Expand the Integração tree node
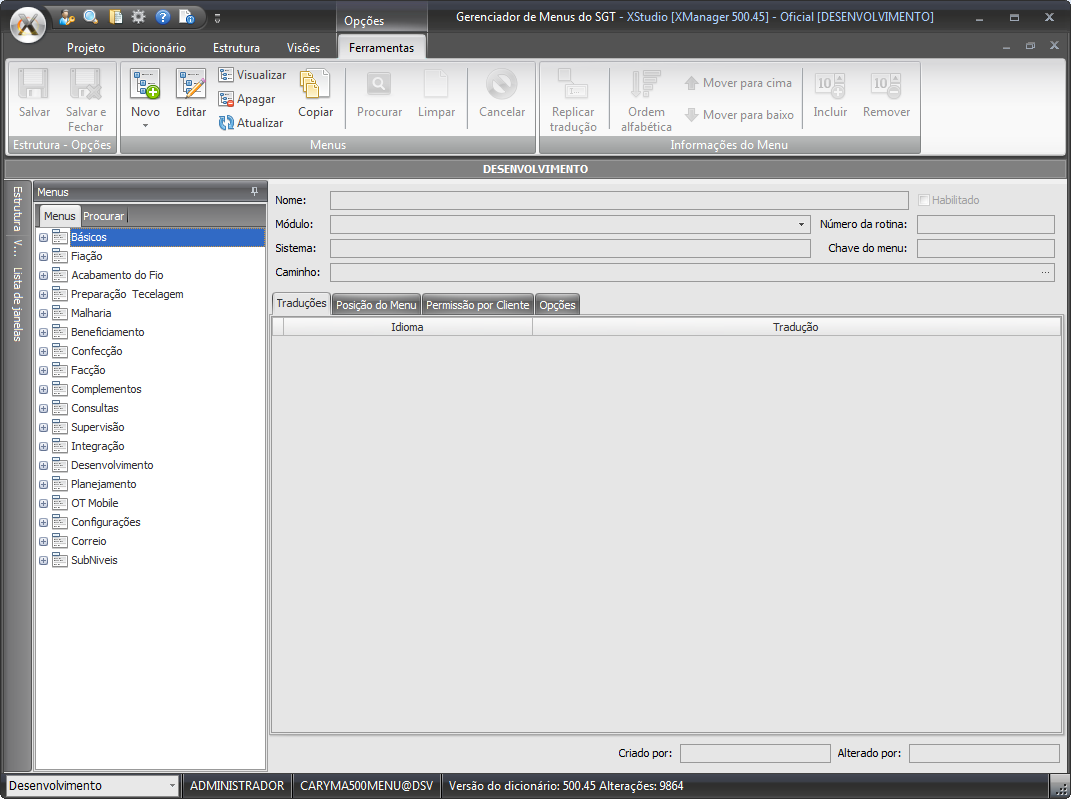The height and width of the screenshot is (799, 1071). click(x=43, y=447)
